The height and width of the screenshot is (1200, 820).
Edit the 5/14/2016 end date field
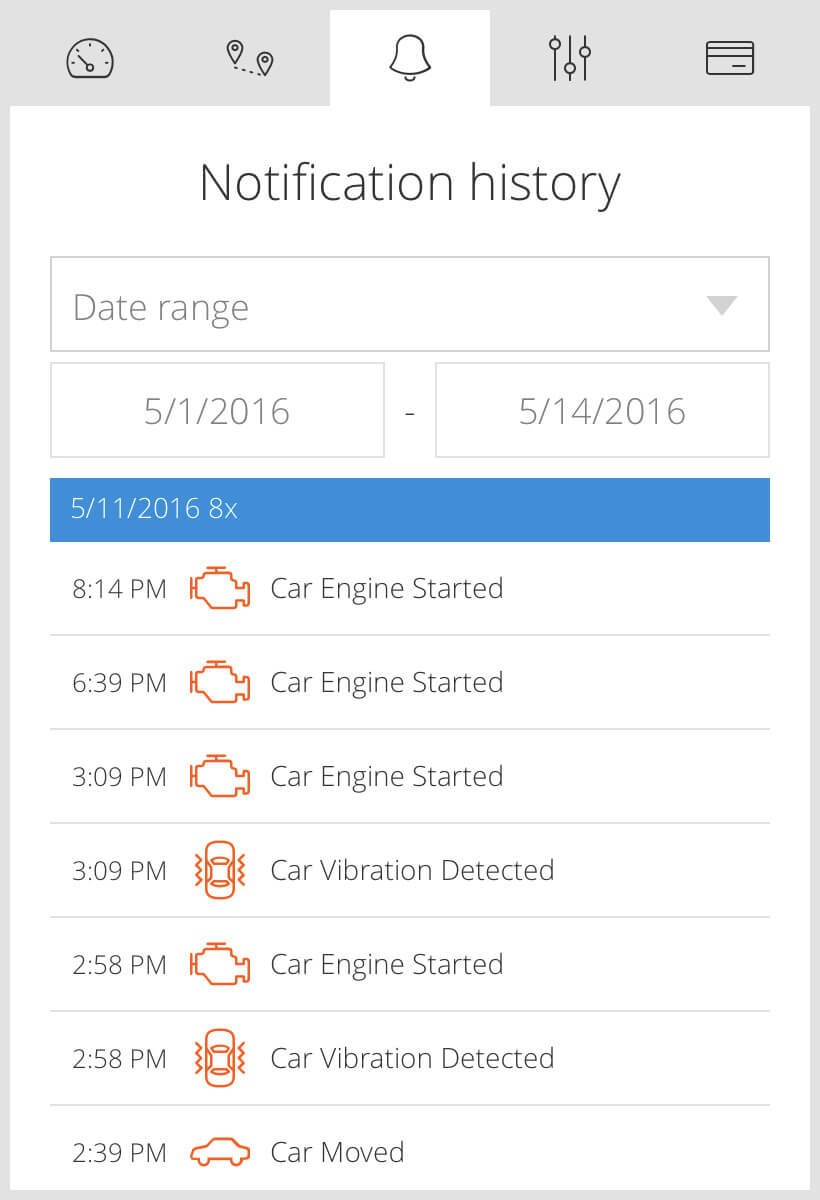click(x=602, y=410)
